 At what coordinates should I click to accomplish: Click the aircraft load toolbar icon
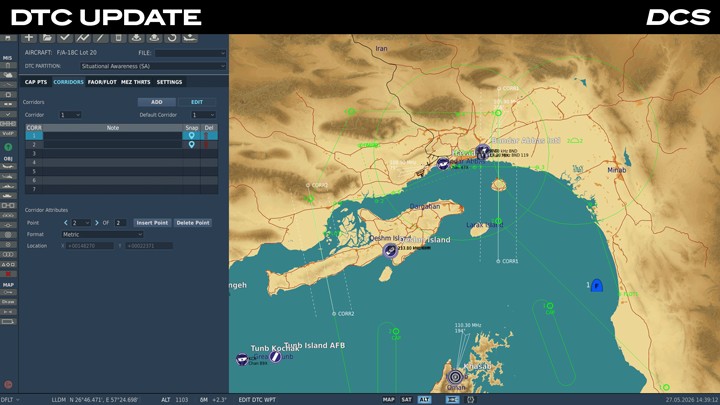click(x=190, y=38)
